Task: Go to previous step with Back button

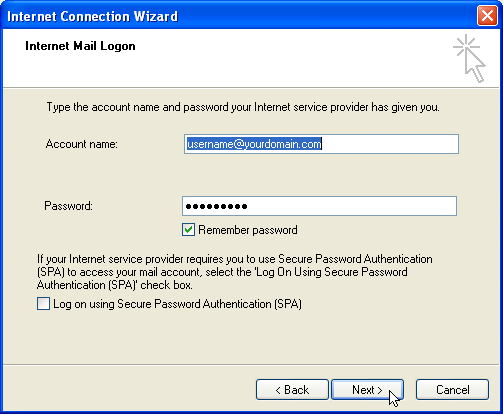Action: pos(292,389)
